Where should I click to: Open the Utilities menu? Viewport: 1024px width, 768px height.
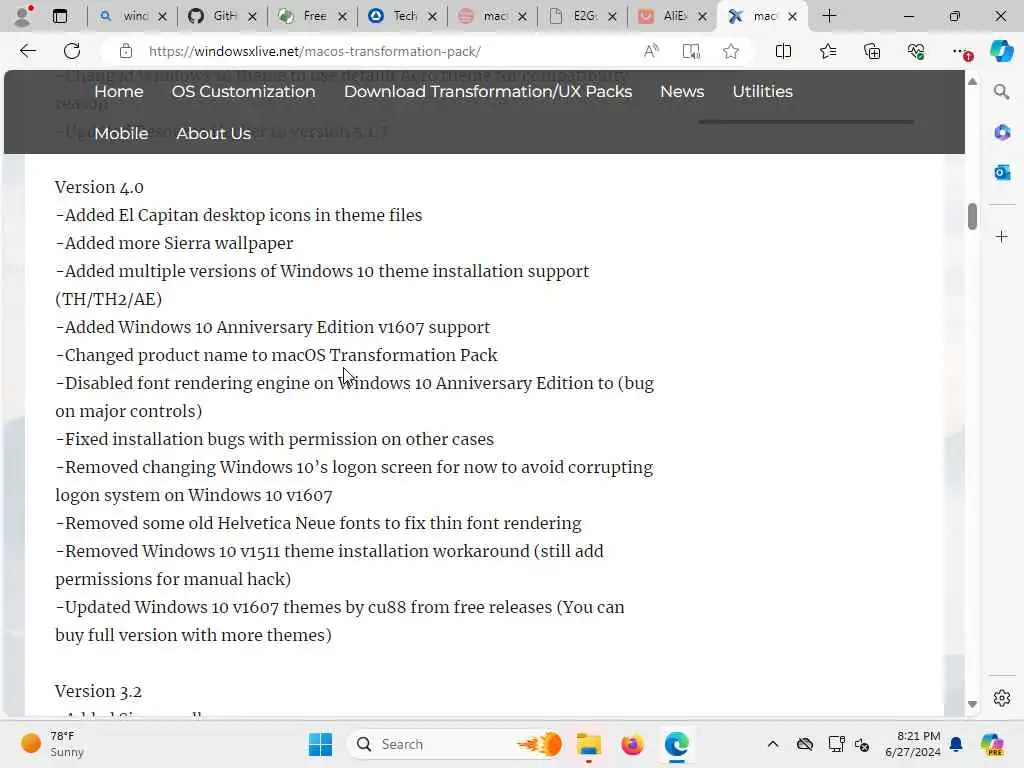(x=762, y=91)
